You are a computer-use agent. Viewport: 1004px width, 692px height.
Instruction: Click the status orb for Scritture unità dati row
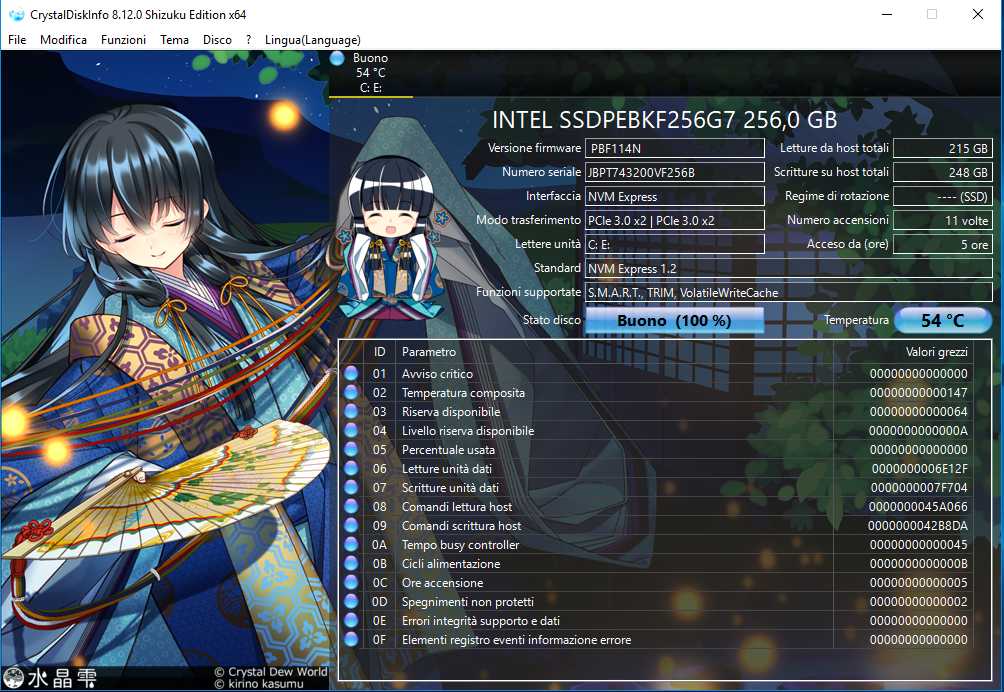click(351, 487)
